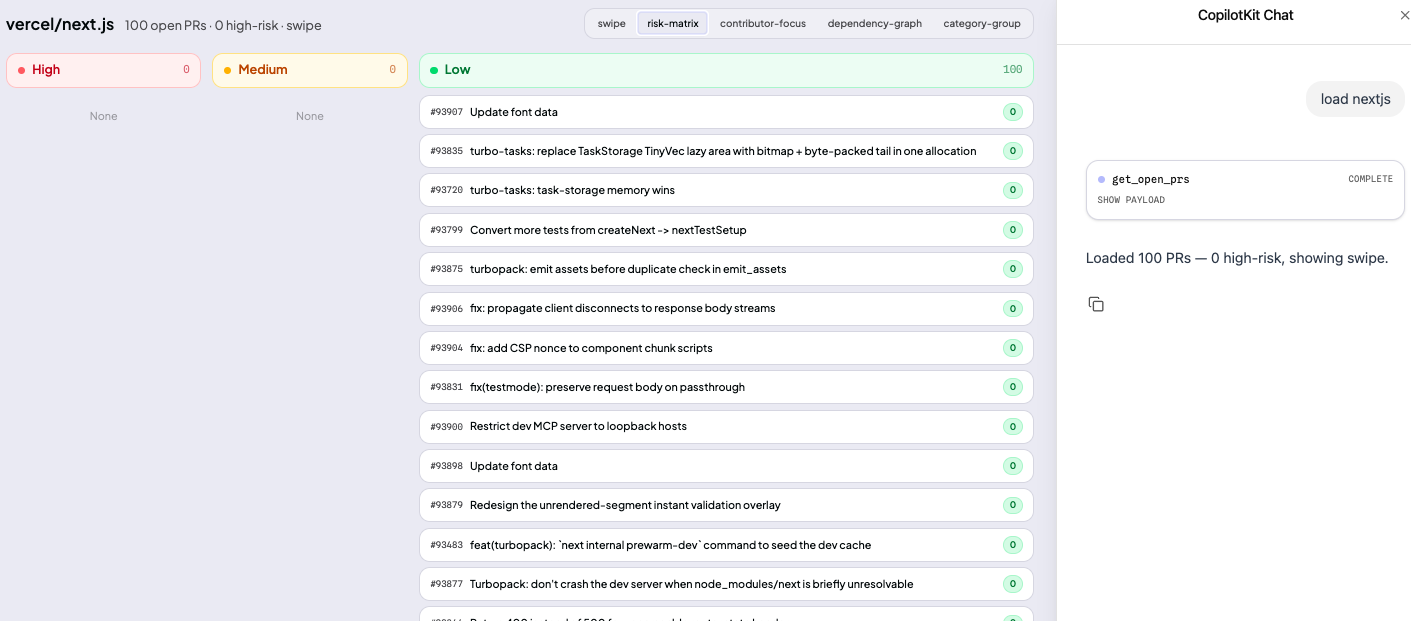Click the '100 open PRs · 0 high-risk · swipe' summary
This screenshot has height=621, width=1411.
pyautogui.click(x=223, y=25)
